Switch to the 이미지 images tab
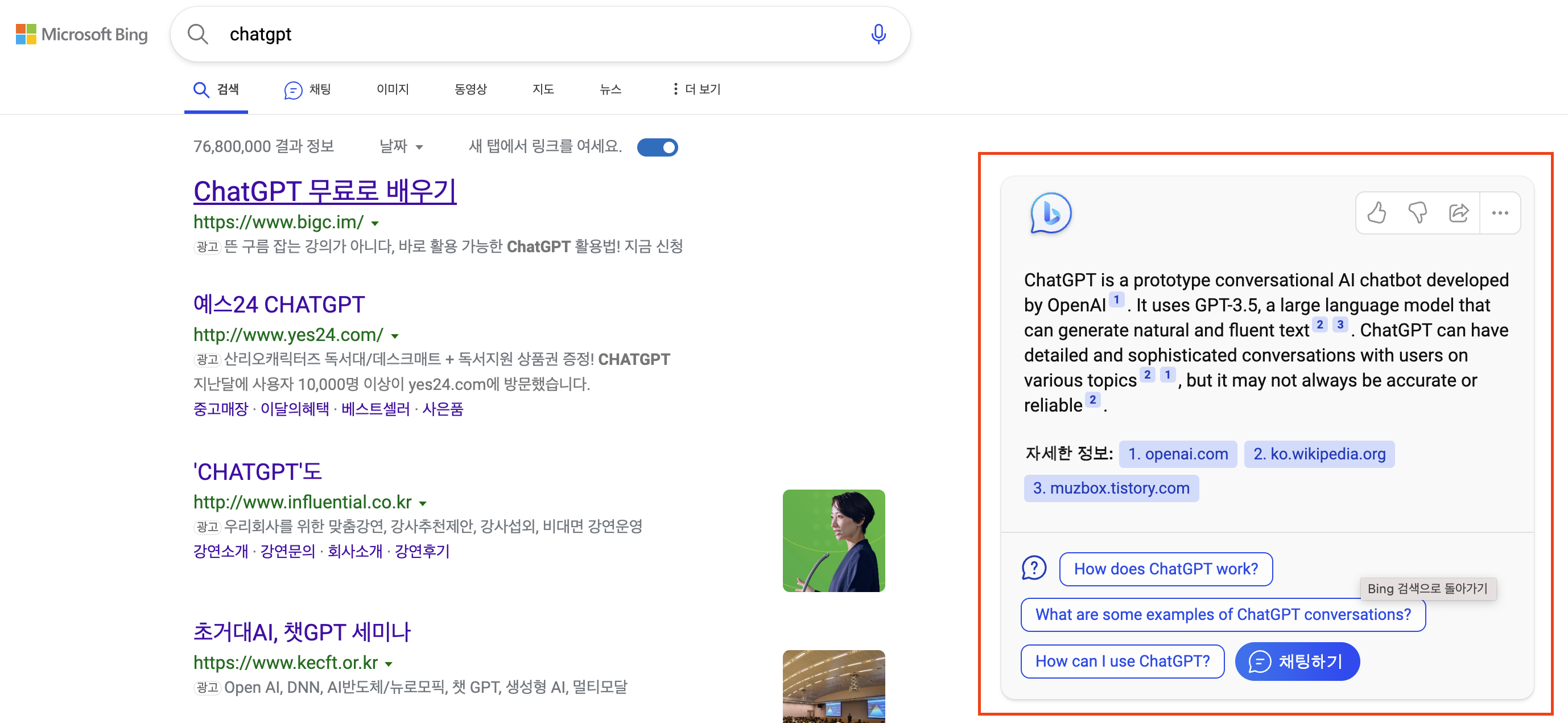Screen dimensions: 1568x723 pyautogui.click(x=393, y=89)
